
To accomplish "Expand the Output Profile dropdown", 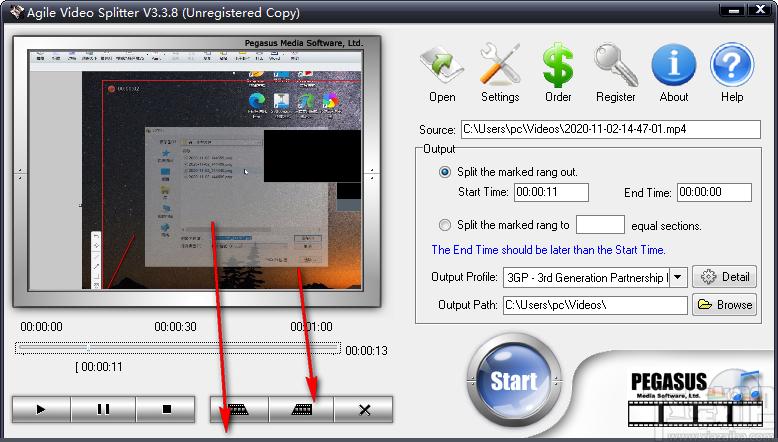I will [678, 277].
